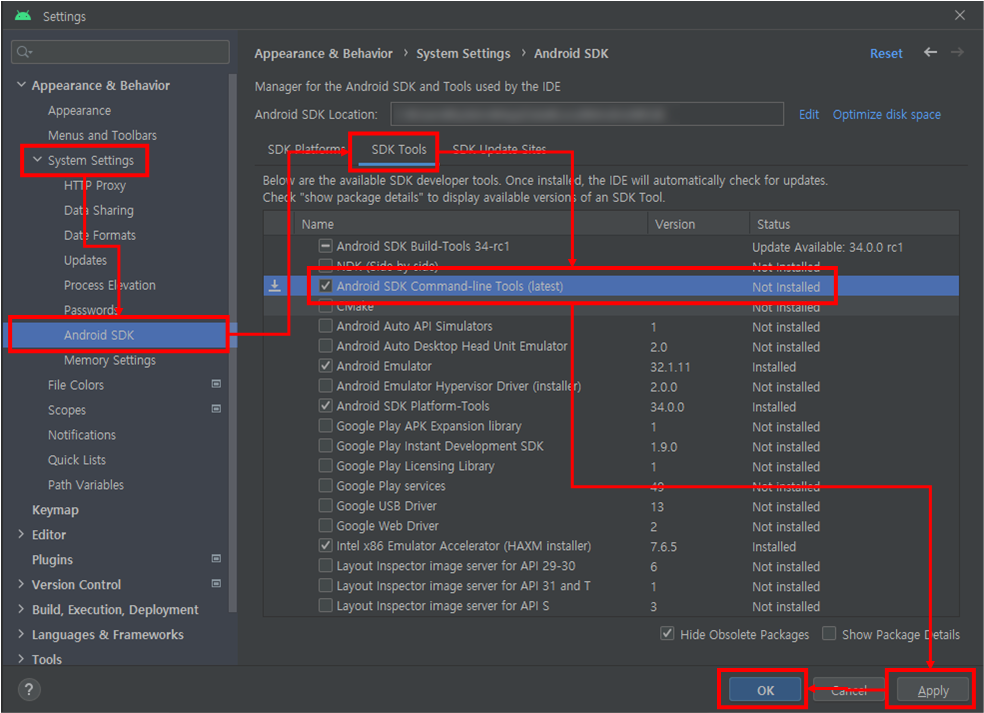Check Google Play APK Expansion library
The image size is (984, 713).
(326, 426)
